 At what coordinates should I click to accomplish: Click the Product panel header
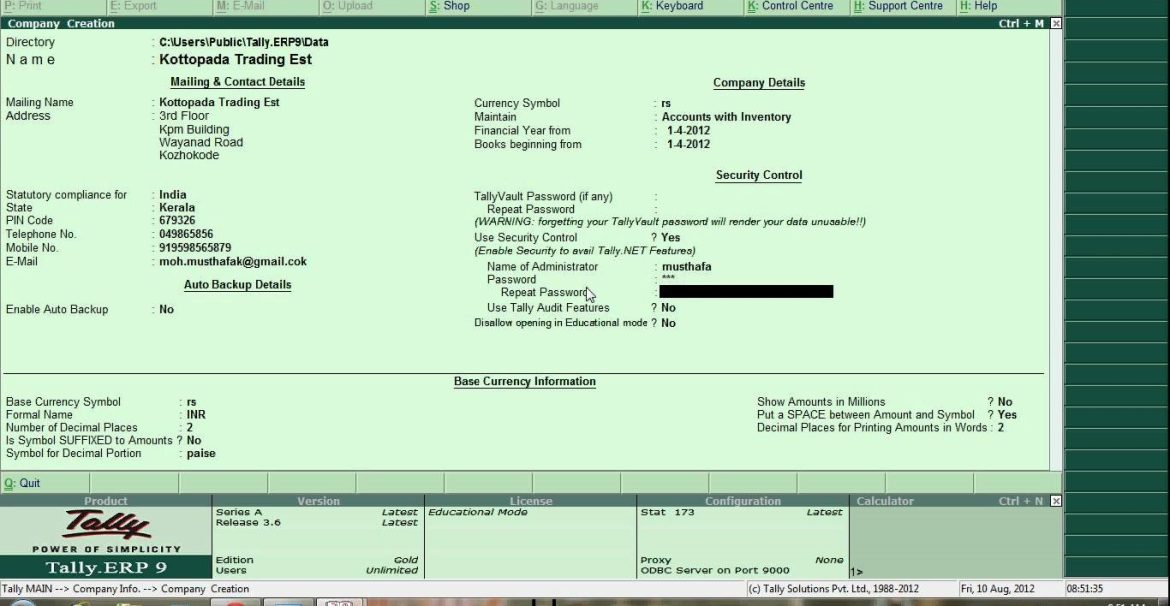106,501
